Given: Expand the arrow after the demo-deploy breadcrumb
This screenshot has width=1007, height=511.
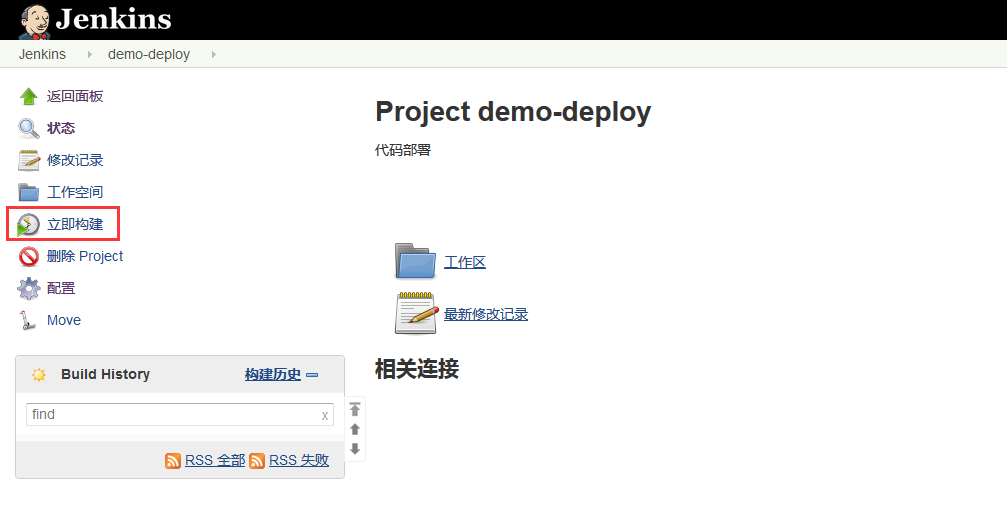Looking at the screenshot, I should (x=214, y=55).
